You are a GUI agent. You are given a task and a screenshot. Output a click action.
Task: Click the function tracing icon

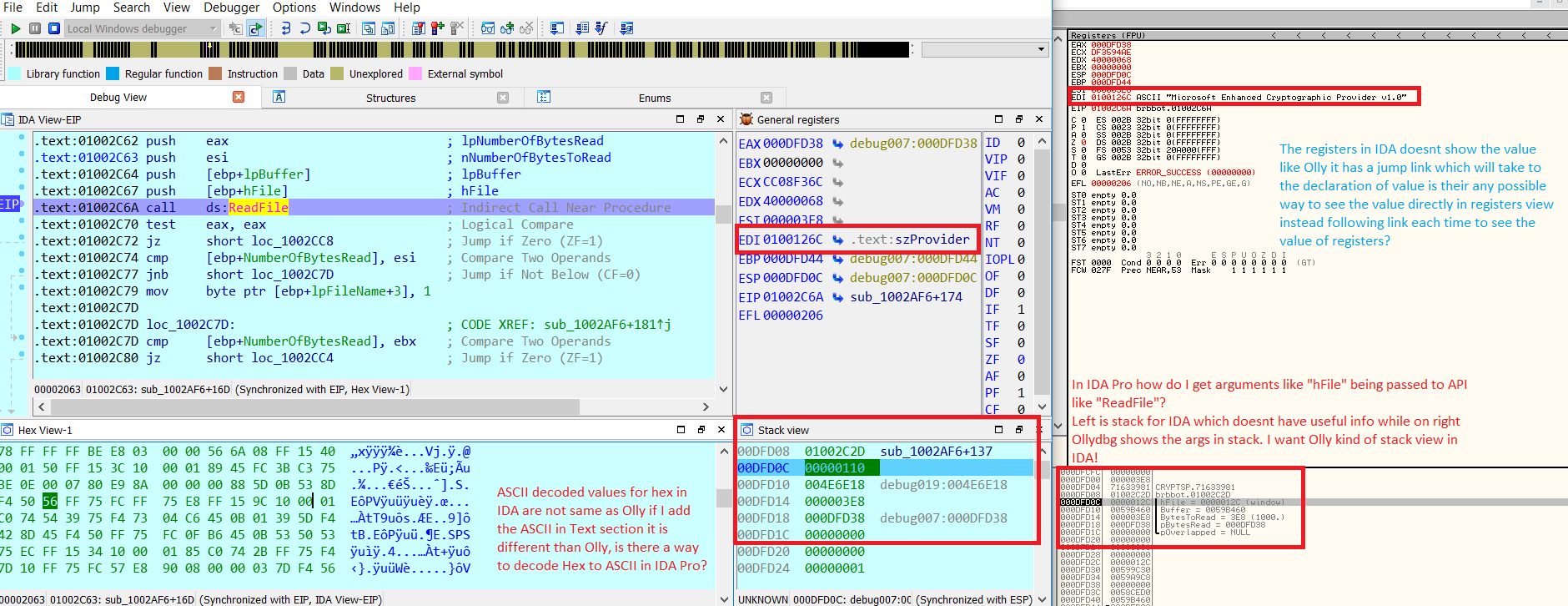[601, 28]
